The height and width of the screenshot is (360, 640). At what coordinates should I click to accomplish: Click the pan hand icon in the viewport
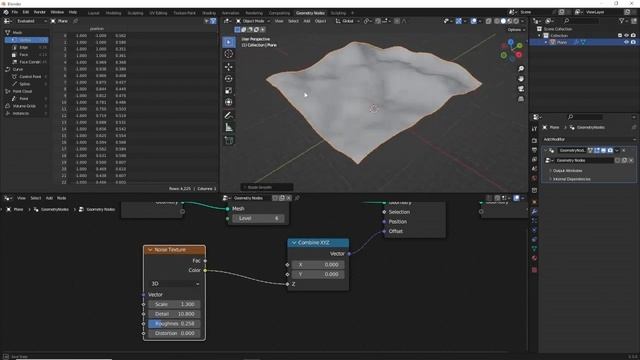pyautogui.click(x=521, y=79)
